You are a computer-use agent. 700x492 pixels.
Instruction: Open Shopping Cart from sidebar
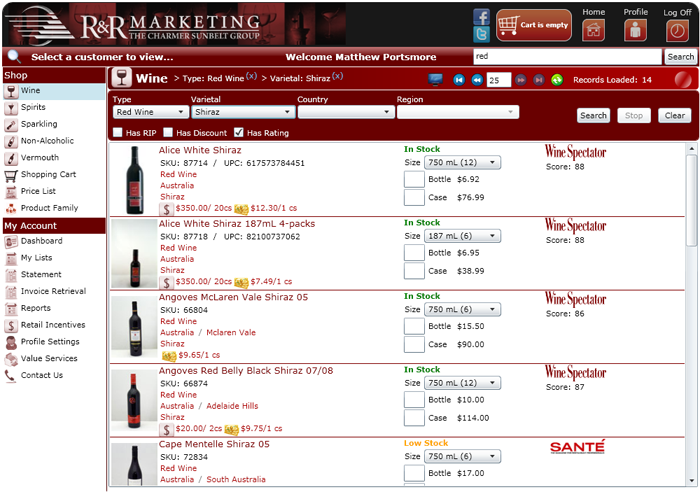click(54, 175)
